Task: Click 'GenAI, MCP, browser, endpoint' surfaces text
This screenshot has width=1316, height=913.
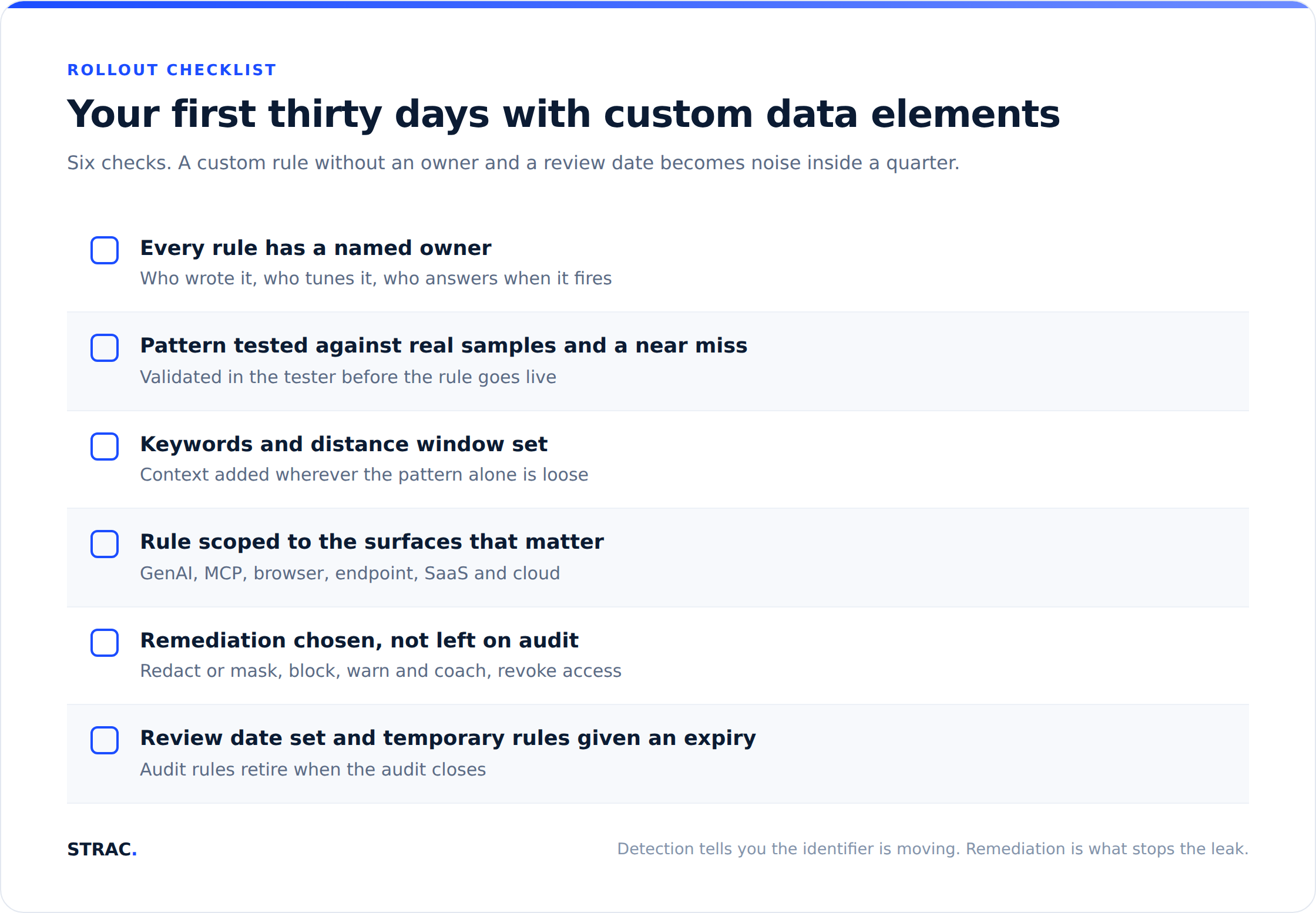Action: [350, 573]
